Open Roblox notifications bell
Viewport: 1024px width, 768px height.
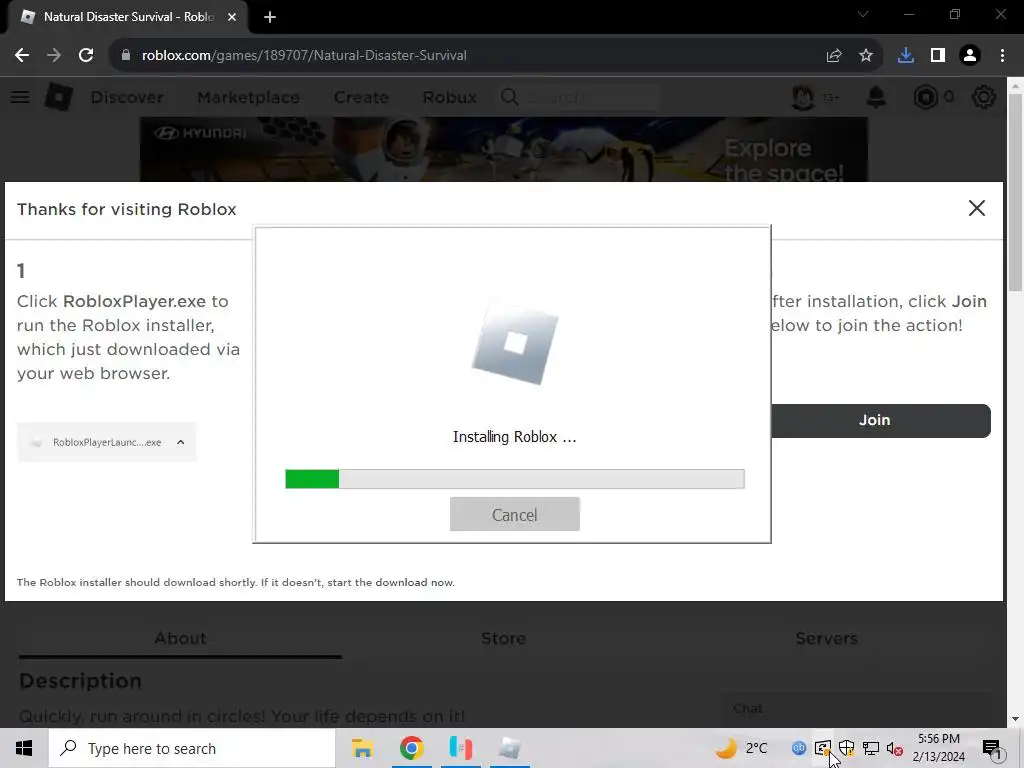coord(876,97)
